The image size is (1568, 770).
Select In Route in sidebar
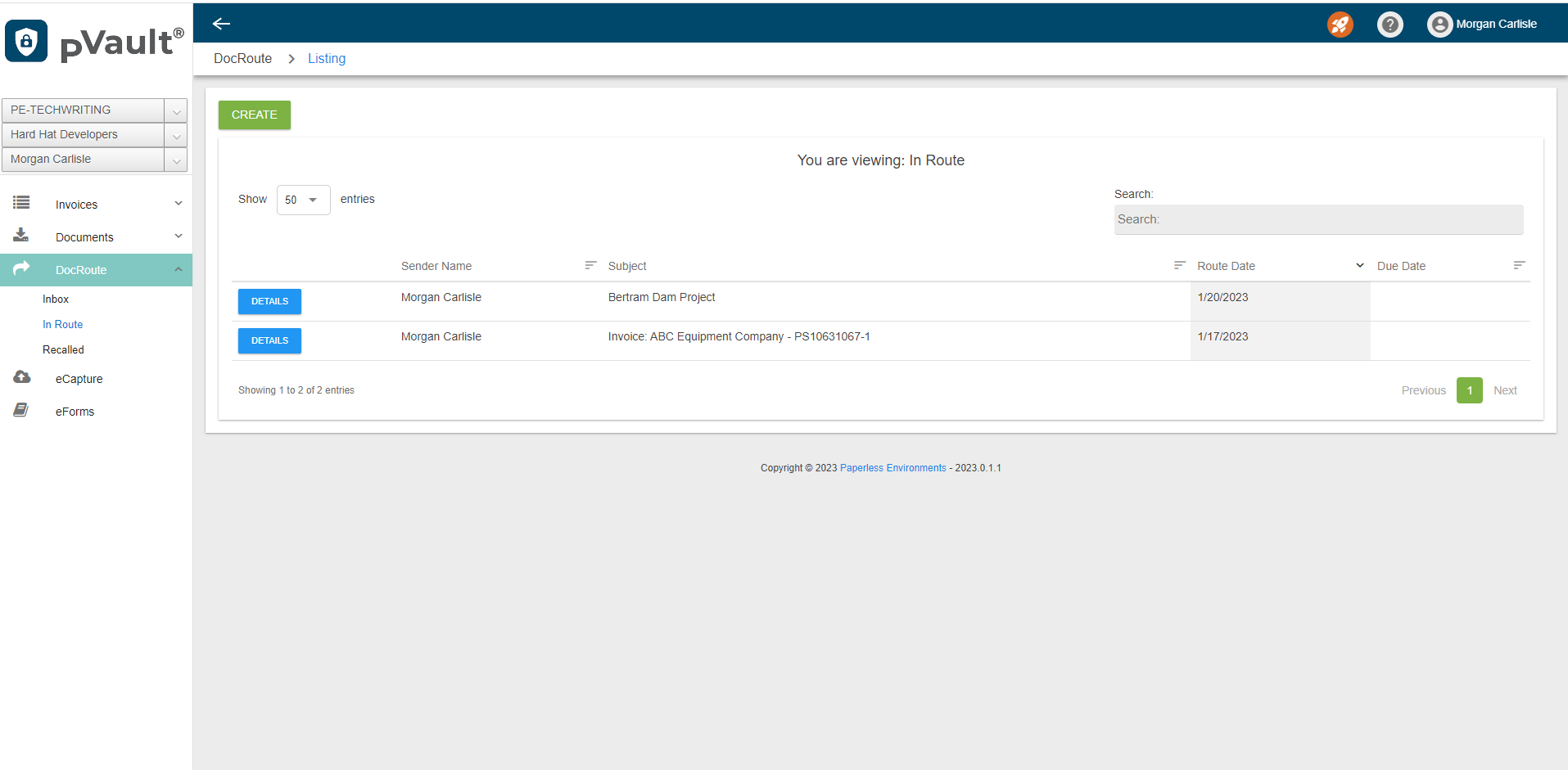pos(62,325)
